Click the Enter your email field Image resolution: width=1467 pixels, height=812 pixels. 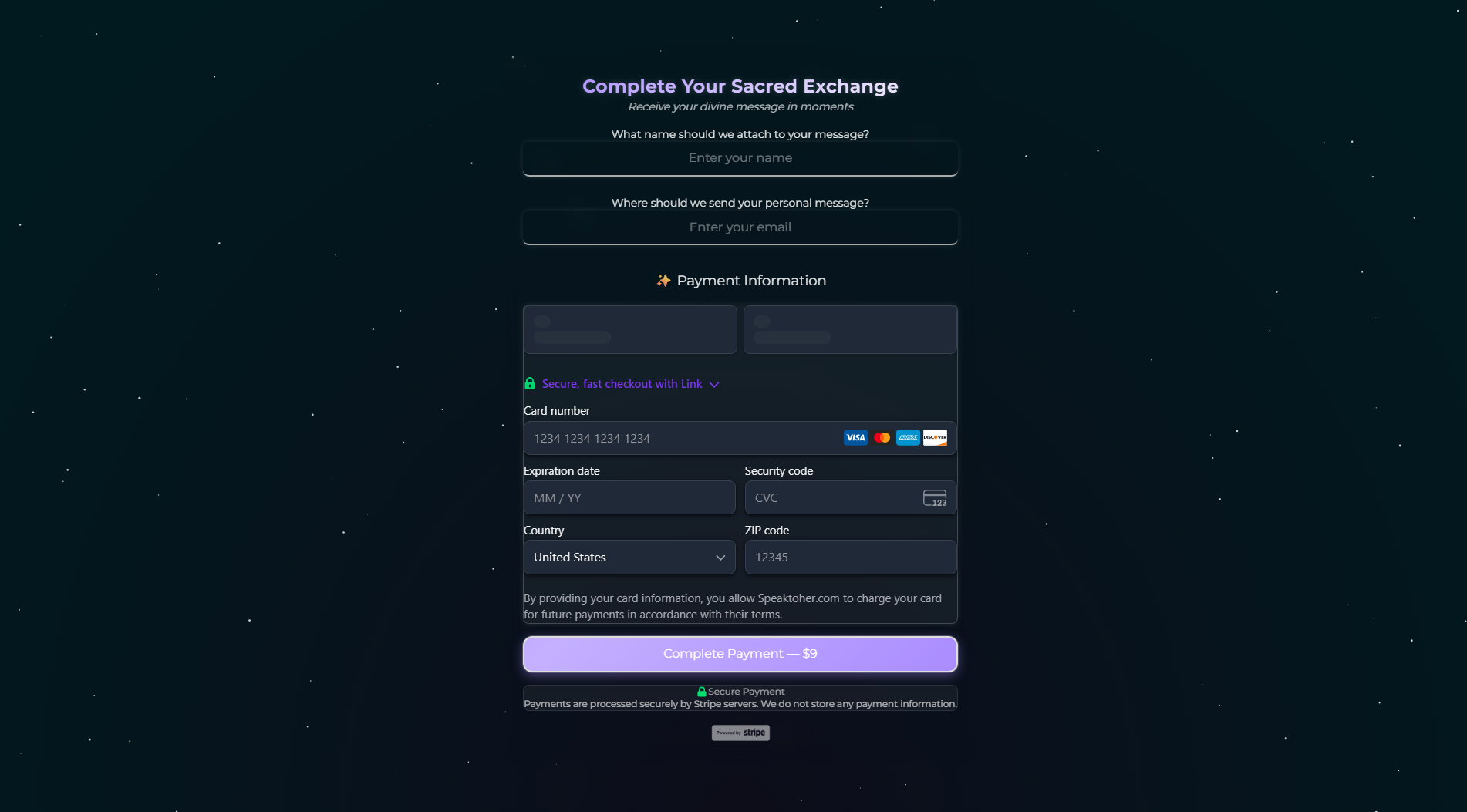click(740, 227)
